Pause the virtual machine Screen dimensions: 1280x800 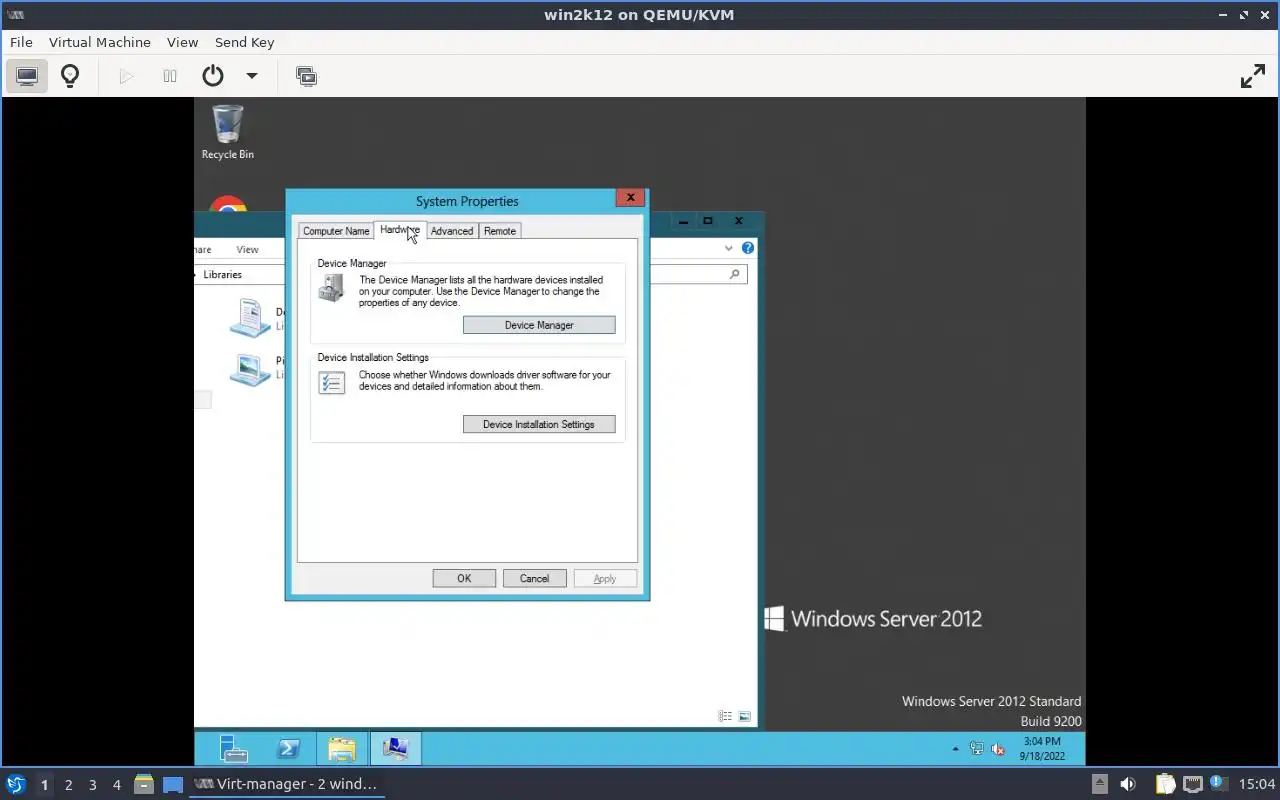pos(170,76)
